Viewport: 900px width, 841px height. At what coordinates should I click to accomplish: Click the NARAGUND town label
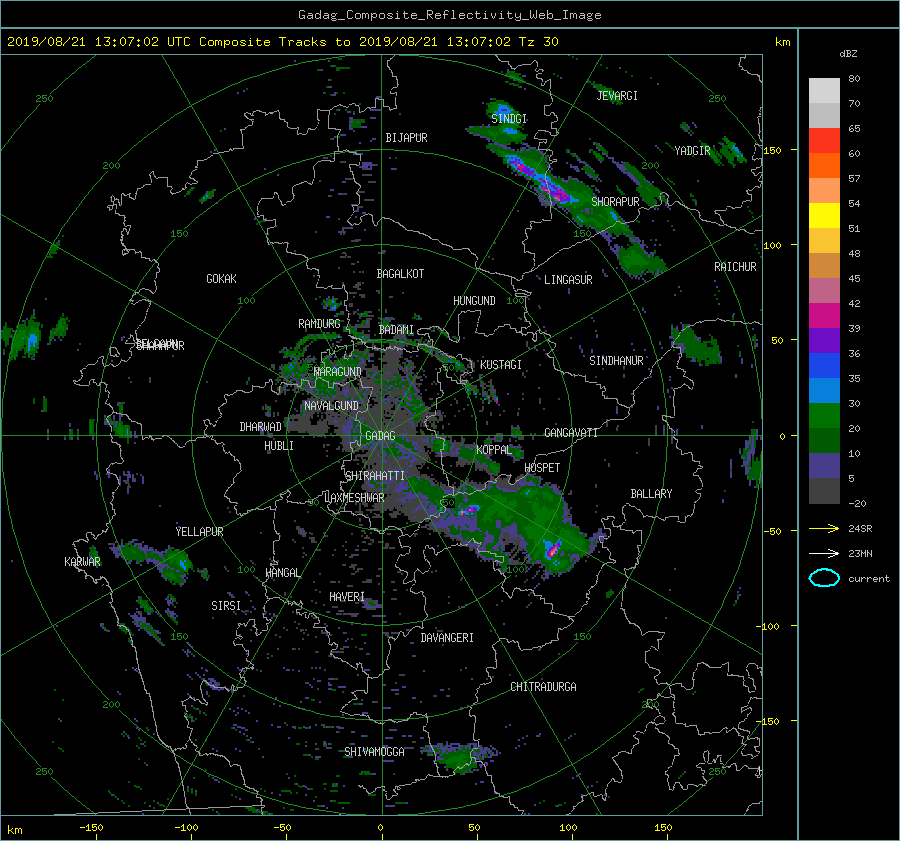click(x=338, y=372)
